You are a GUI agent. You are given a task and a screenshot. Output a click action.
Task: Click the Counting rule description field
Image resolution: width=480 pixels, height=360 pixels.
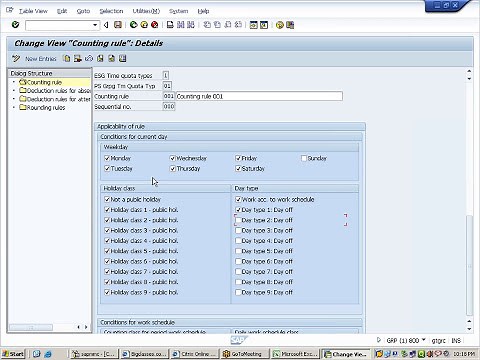[x=259, y=96]
